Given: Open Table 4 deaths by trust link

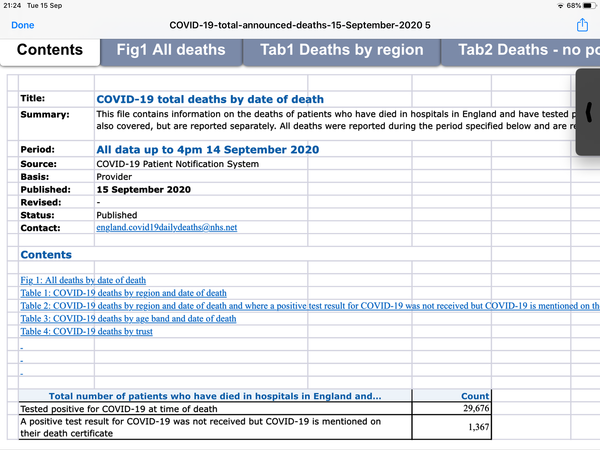Looking at the screenshot, I should (86, 331).
